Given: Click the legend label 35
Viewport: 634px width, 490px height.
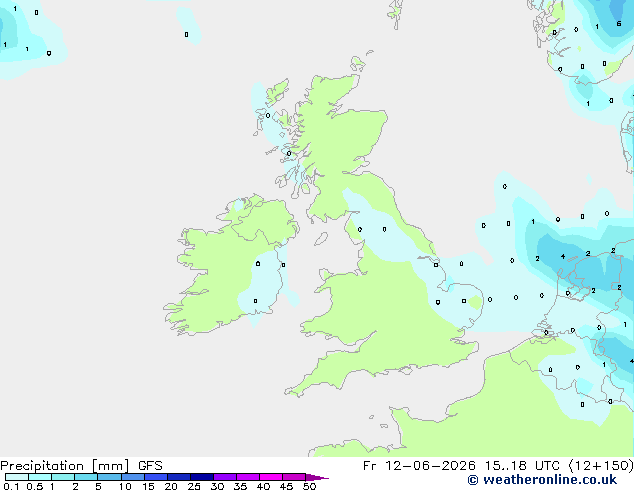Looking at the screenshot, I should tap(240, 486).
